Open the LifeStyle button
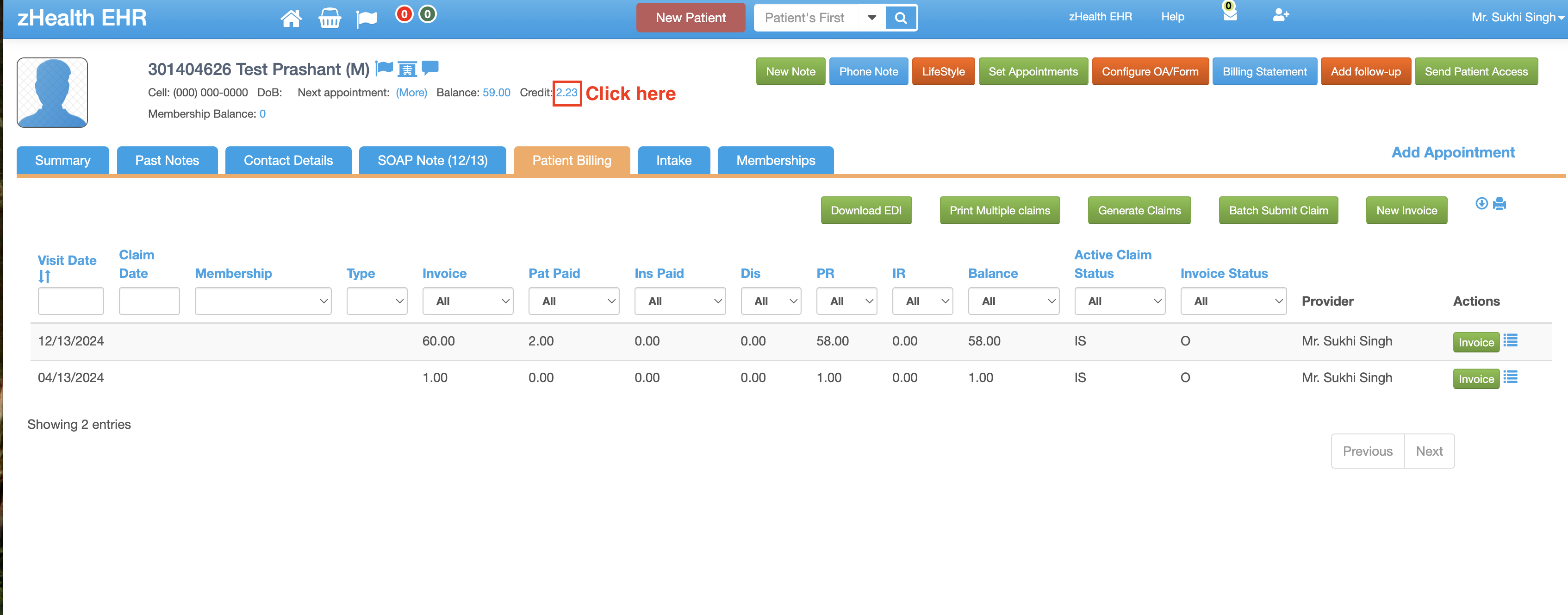1568x615 pixels. pos(944,71)
